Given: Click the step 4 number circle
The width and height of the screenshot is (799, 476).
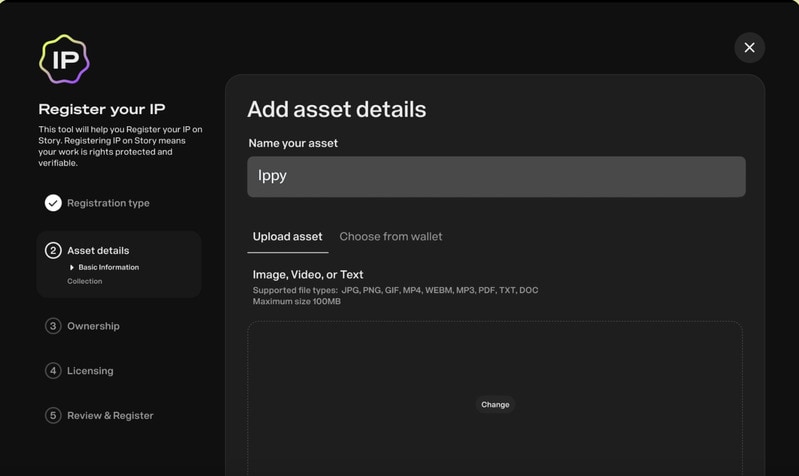Looking at the screenshot, I should tap(53, 371).
